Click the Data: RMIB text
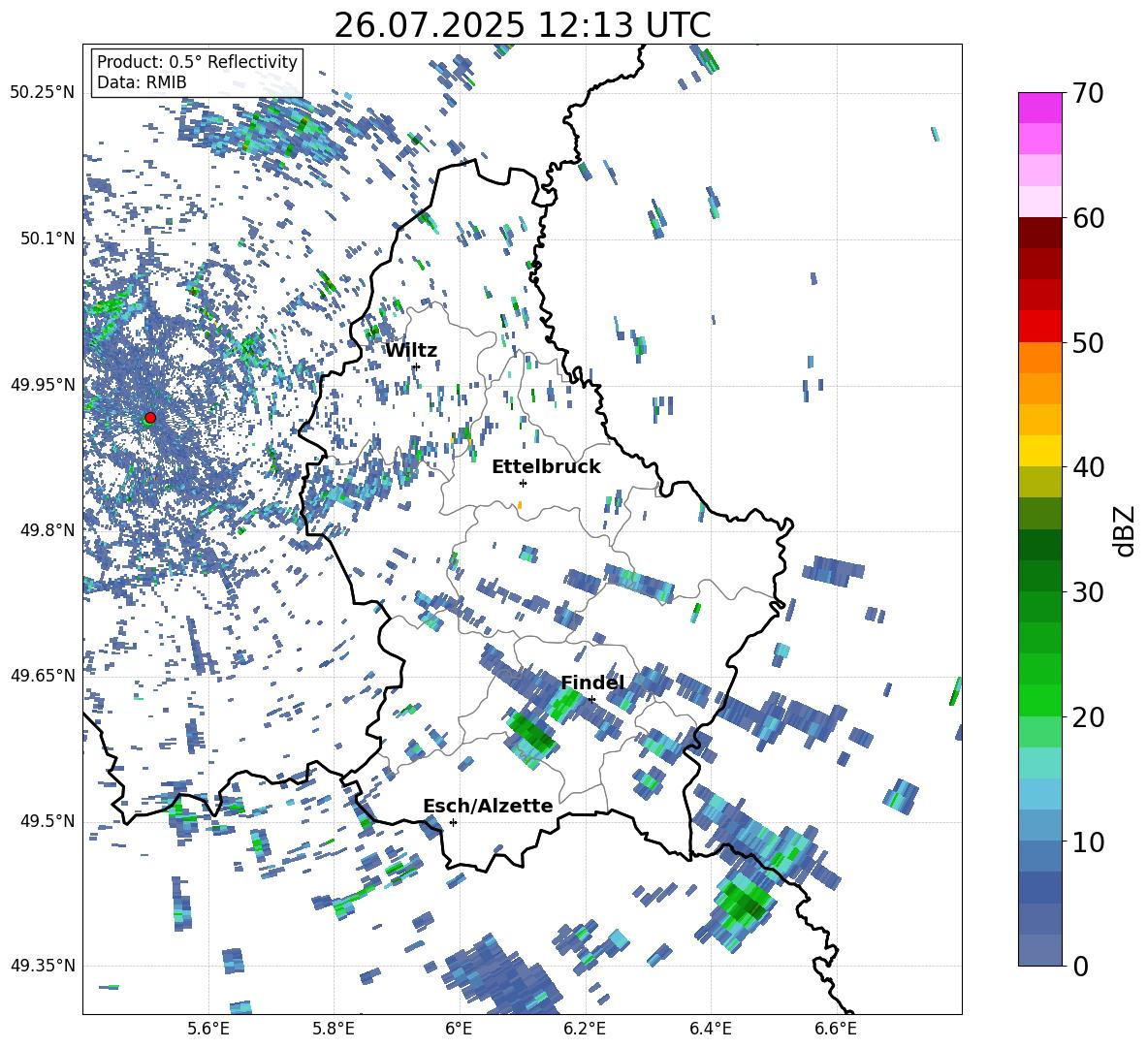The image size is (1148, 1048). (142, 82)
